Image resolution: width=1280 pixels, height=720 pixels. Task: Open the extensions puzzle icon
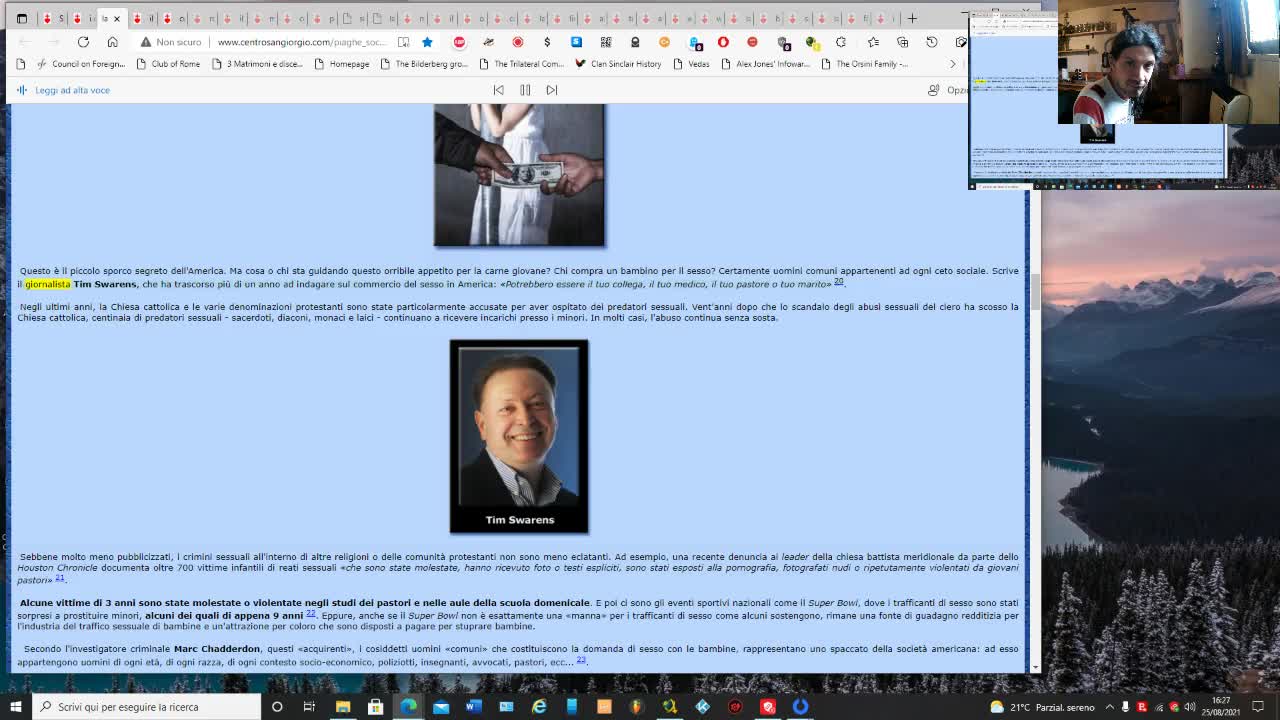point(841,42)
